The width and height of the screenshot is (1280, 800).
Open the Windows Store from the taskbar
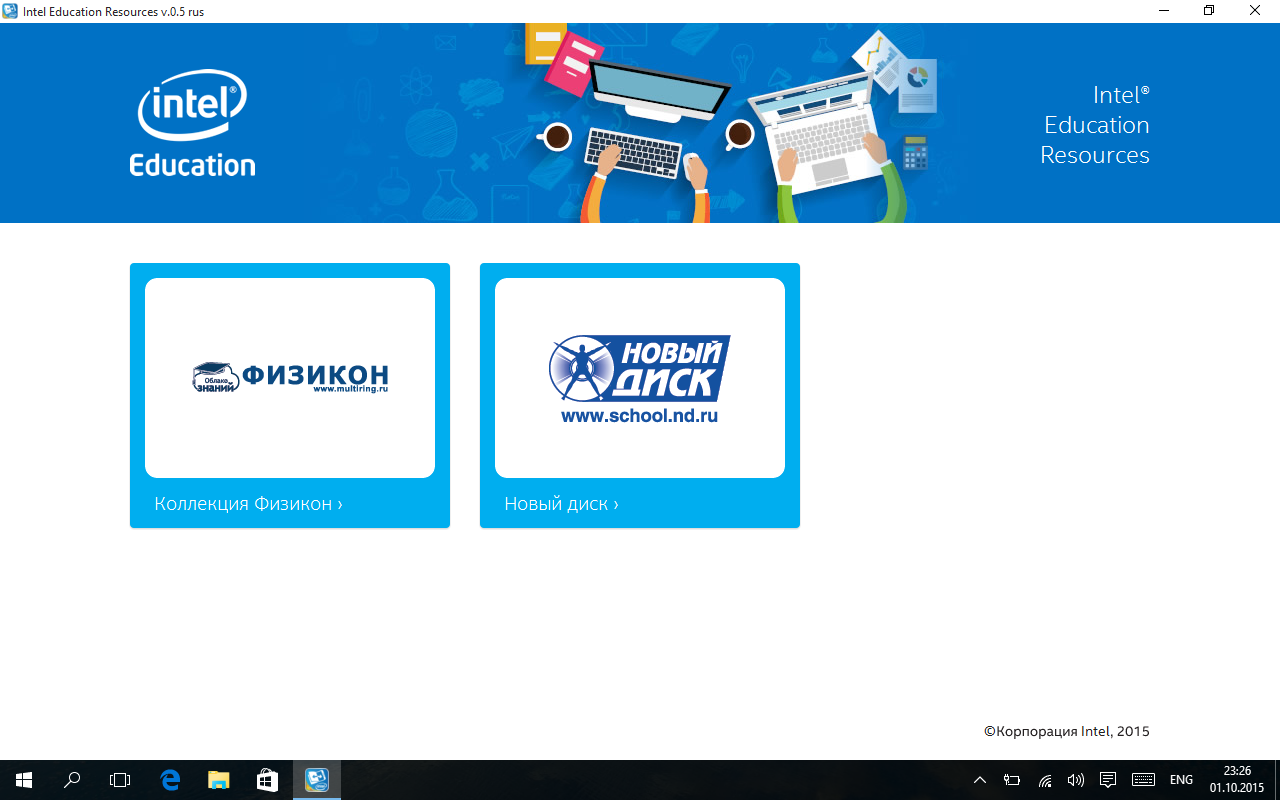[x=267, y=780]
